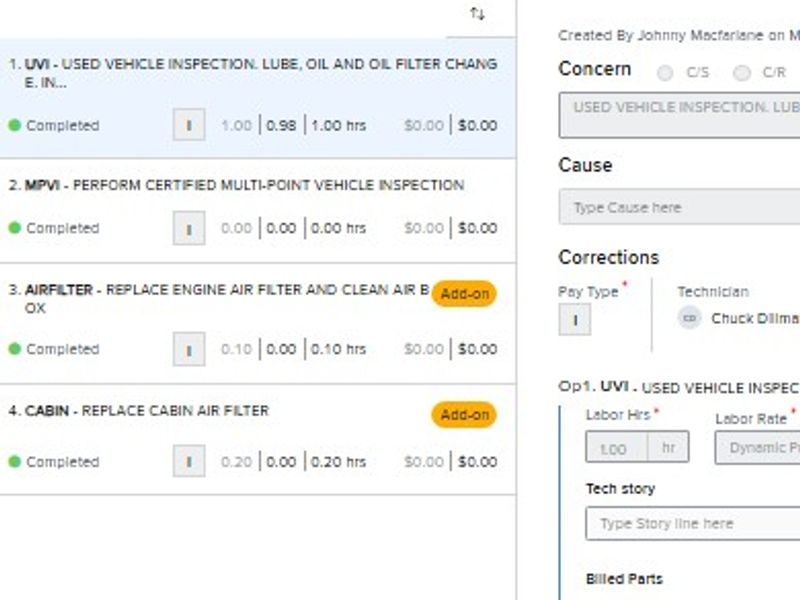This screenshot has width=800, height=600.
Task: Click the sort arrows icon above the list
Action: [477, 13]
